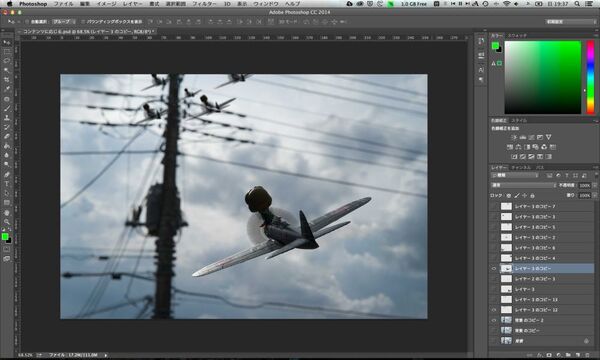Open the layer blend mode dropdown
Viewport: 600px width, 360px height.
[x=523, y=185]
